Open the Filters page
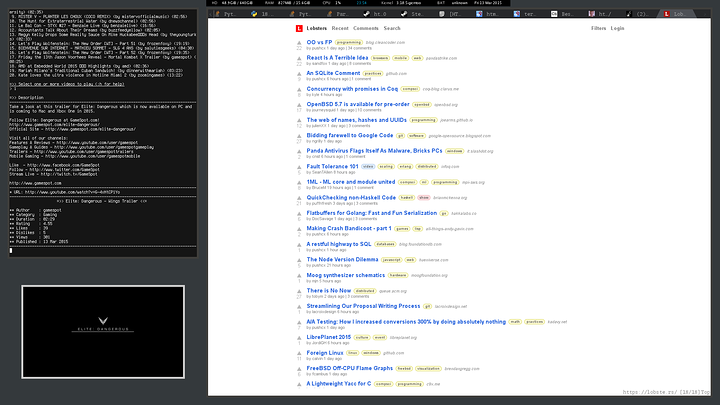This screenshot has height=405, width=720. coord(598,28)
